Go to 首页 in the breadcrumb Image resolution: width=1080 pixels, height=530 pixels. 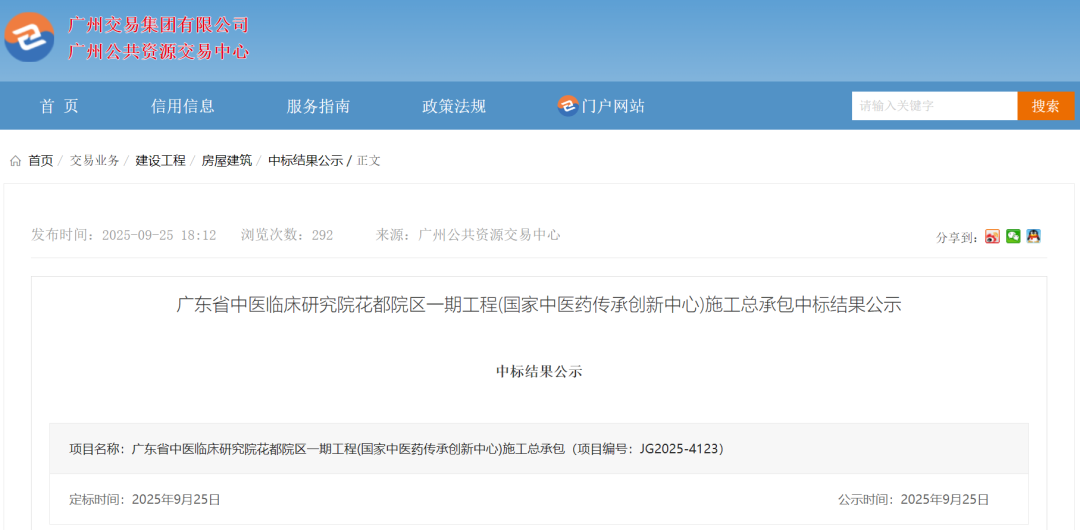click(x=41, y=160)
